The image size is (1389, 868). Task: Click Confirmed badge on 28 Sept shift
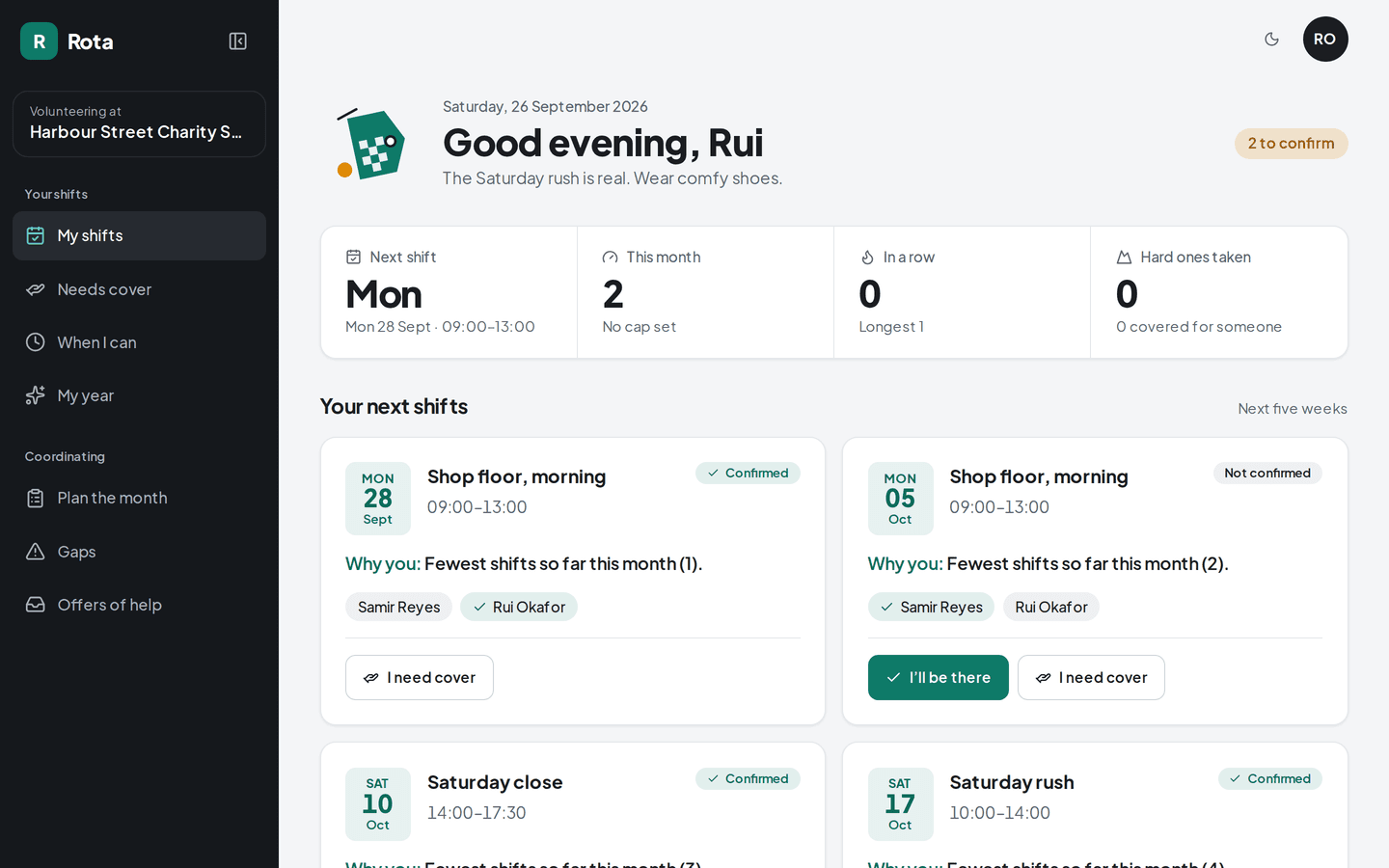point(748,473)
